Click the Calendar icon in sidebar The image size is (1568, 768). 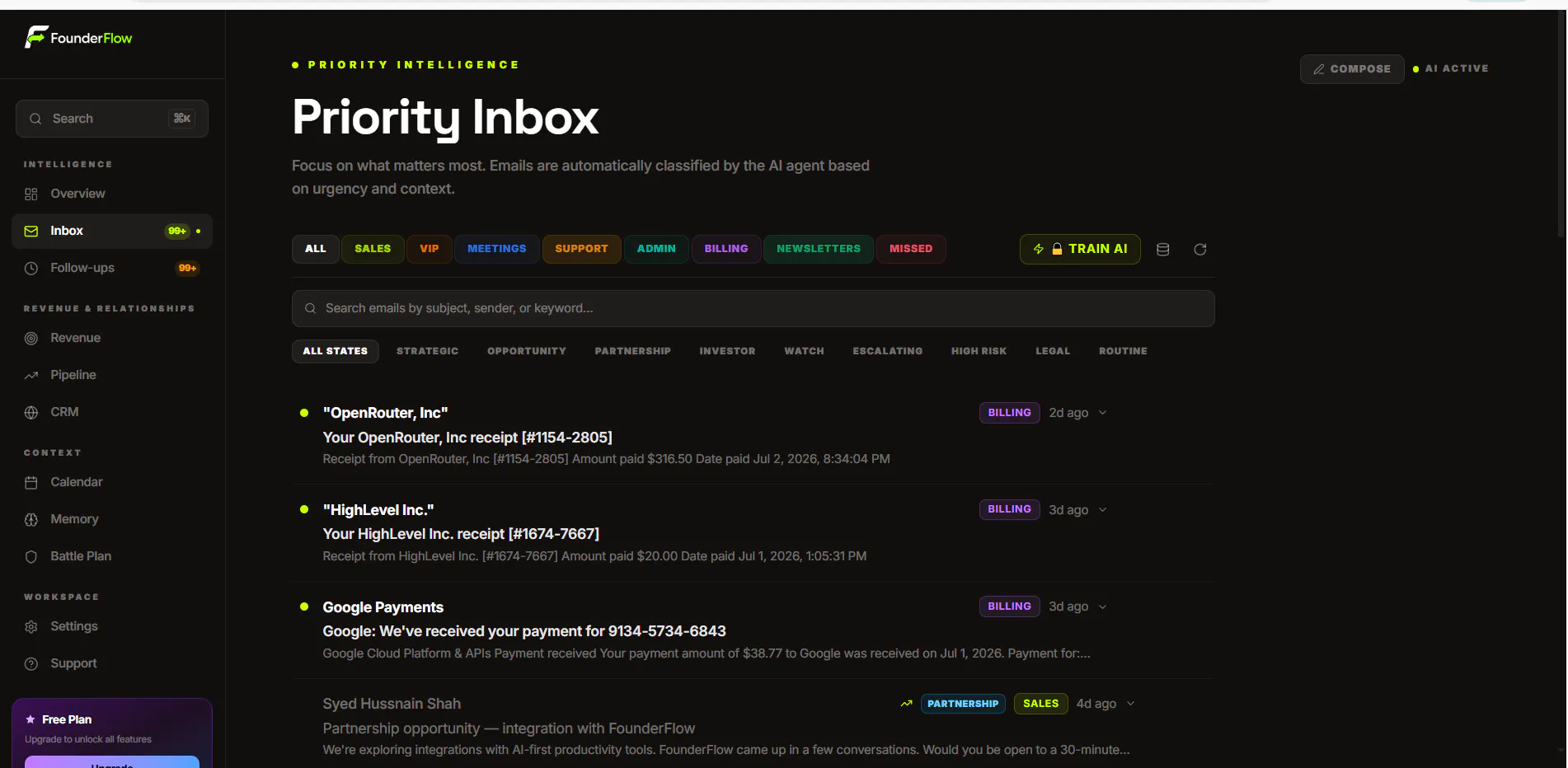tap(31, 482)
